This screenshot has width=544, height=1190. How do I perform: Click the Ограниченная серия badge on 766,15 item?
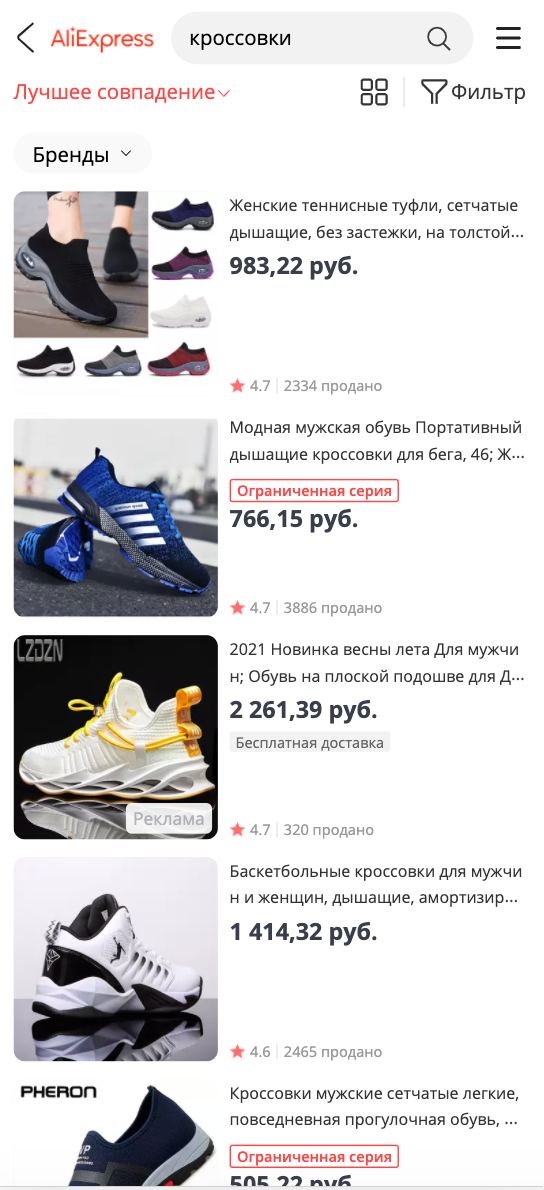pos(314,490)
